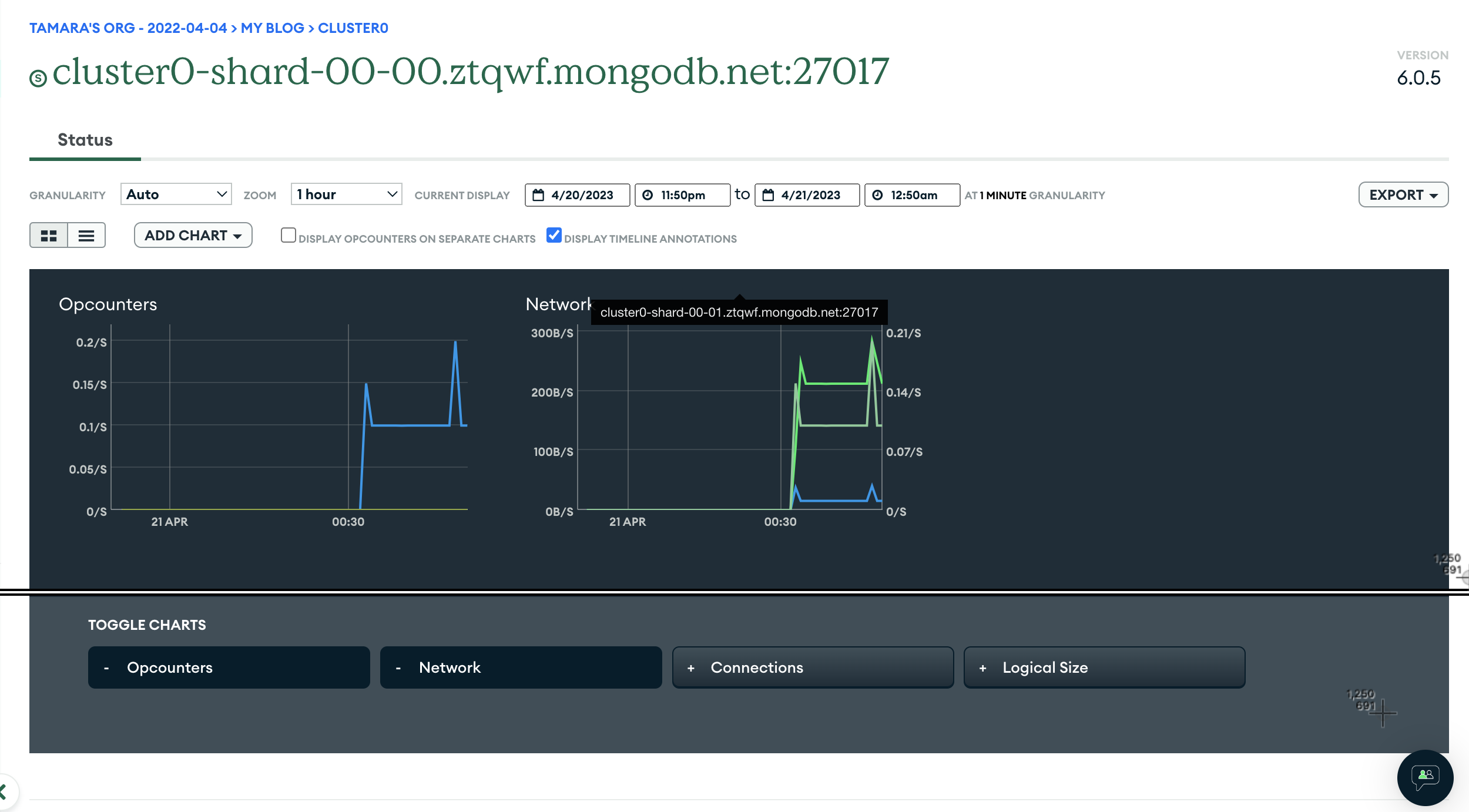
Task: Switch to grid view layout icon
Action: tap(49, 236)
